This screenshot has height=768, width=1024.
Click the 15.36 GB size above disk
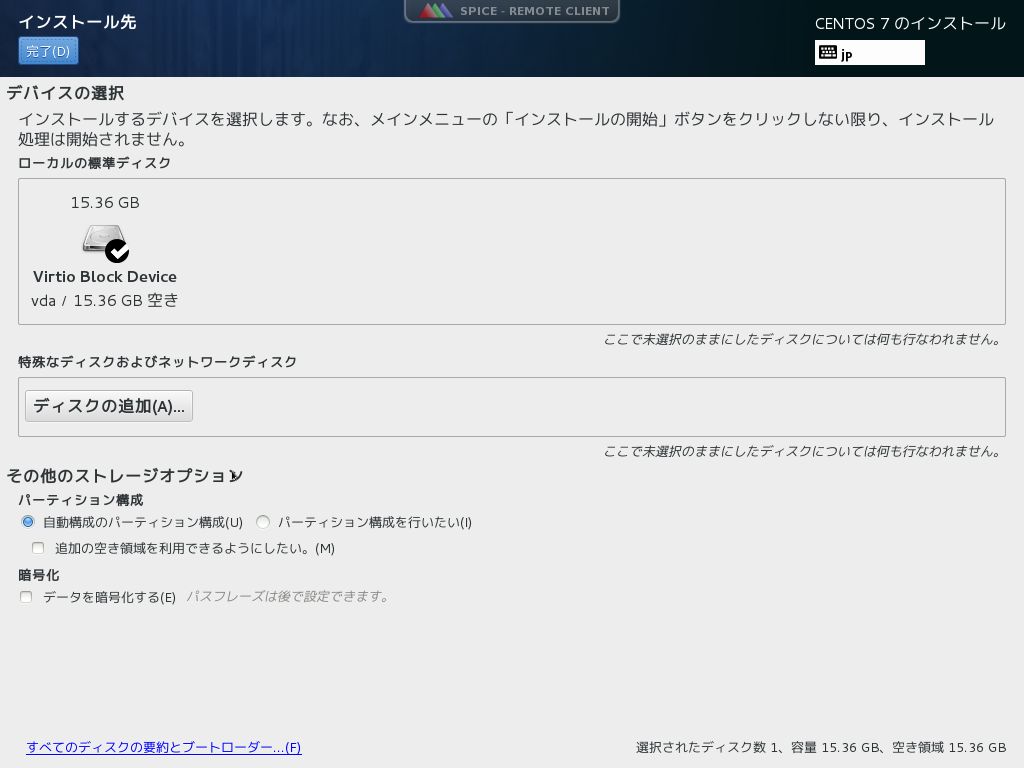pyautogui.click(x=105, y=202)
